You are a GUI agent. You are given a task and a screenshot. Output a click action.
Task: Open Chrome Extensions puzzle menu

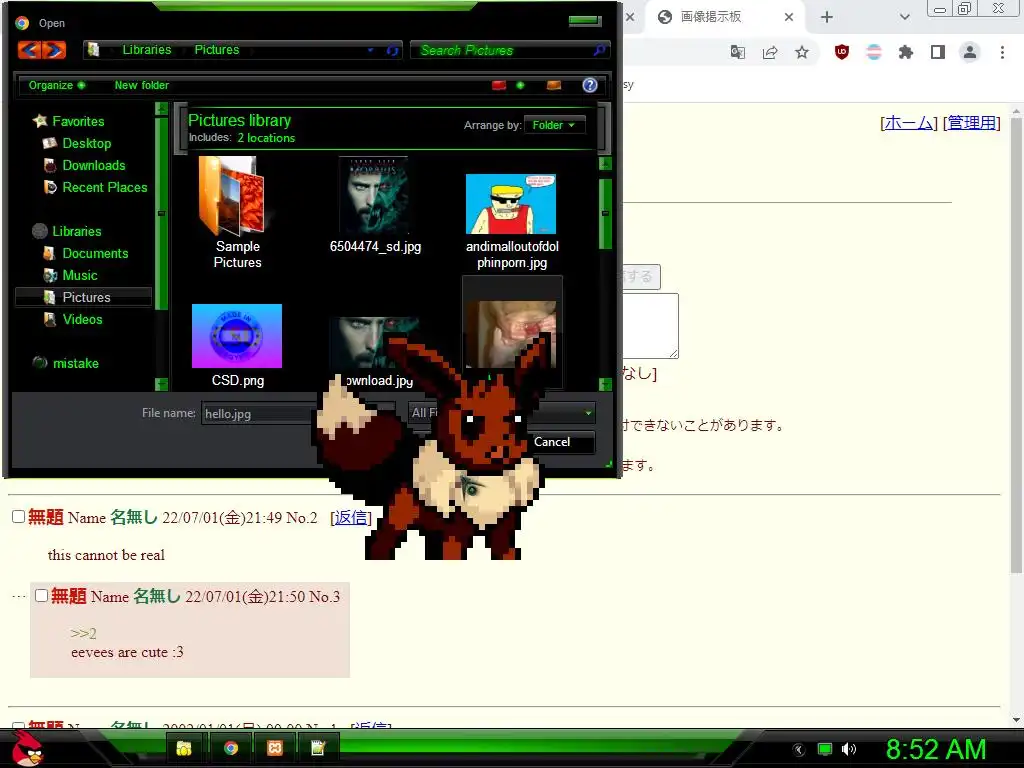click(x=906, y=52)
